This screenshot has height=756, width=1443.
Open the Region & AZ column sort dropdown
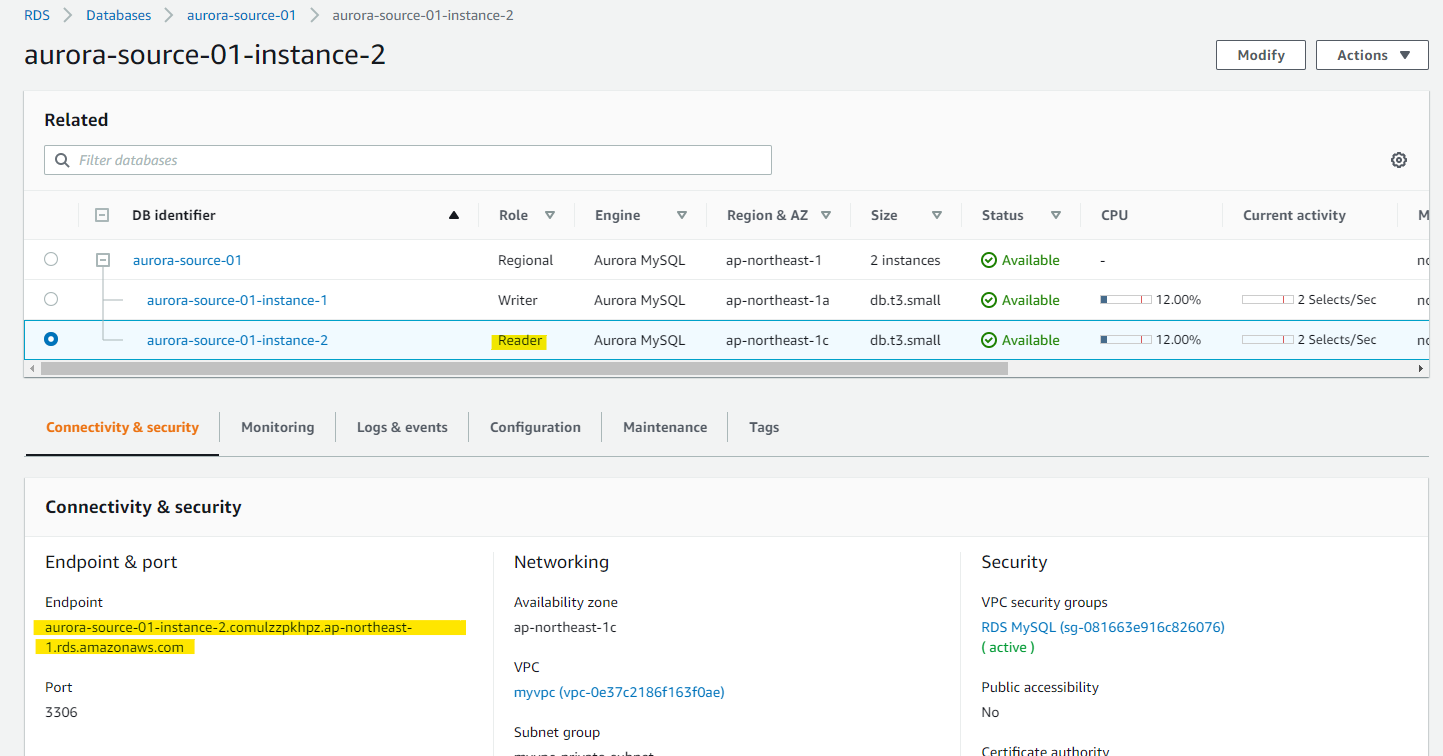tap(826, 215)
